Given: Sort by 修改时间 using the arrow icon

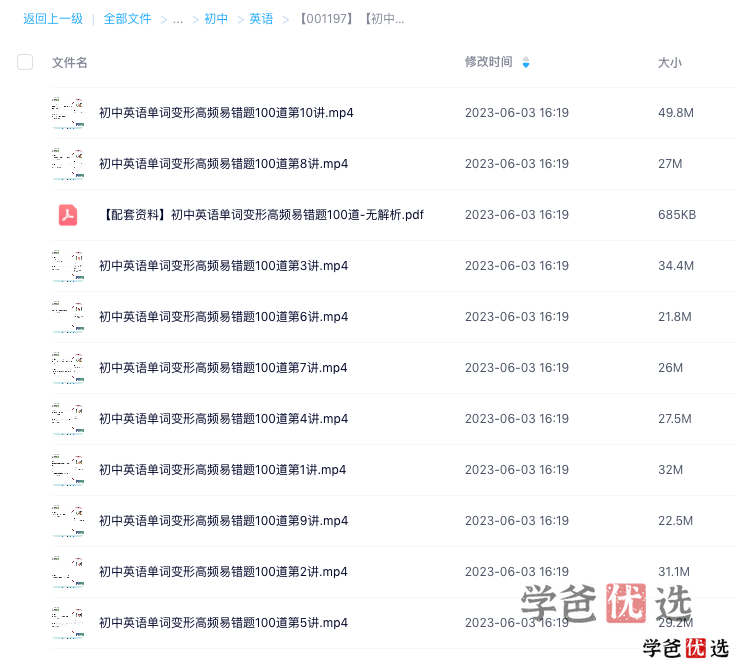Looking at the screenshot, I should click(526, 62).
